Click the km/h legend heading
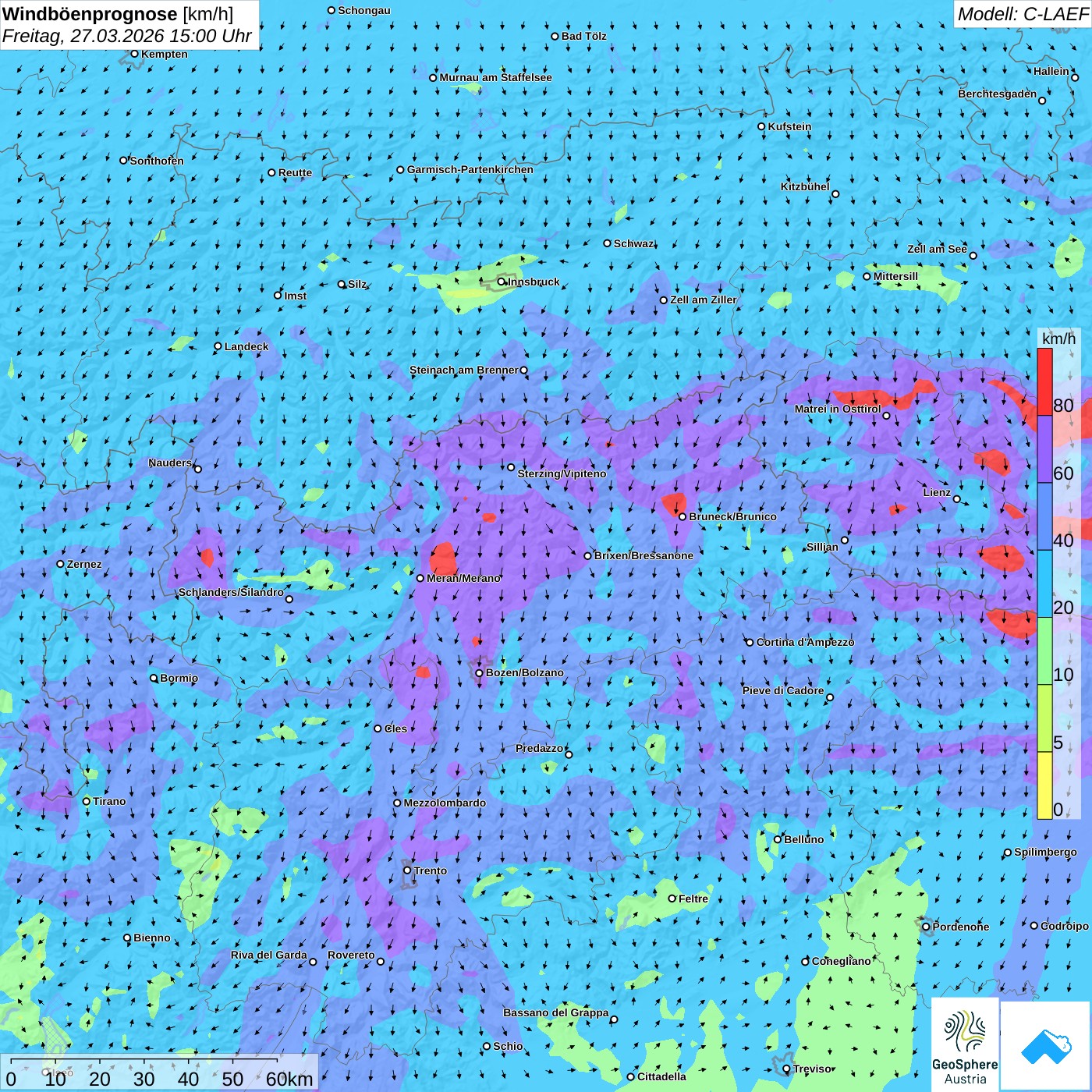Screen dimensions: 1092x1092 point(1058,339)
